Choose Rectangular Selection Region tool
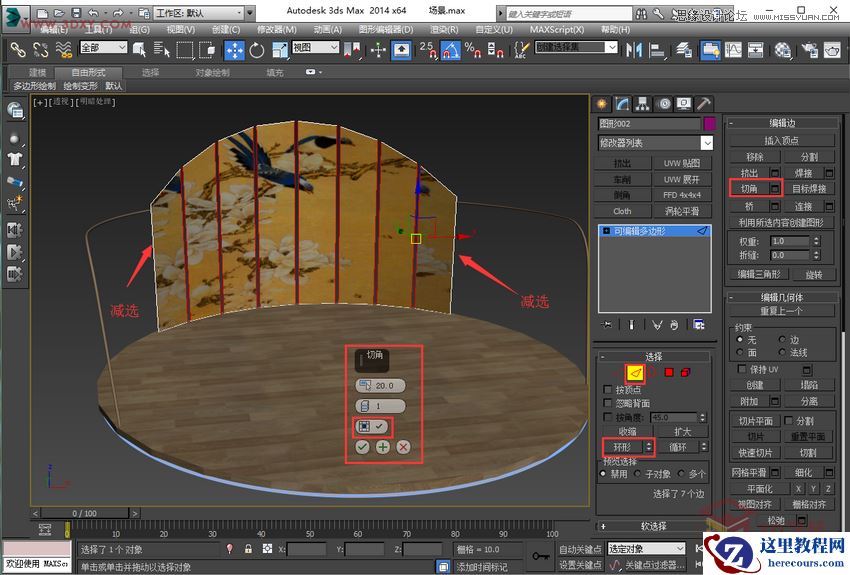850x575 pixels. coord(184,50)
